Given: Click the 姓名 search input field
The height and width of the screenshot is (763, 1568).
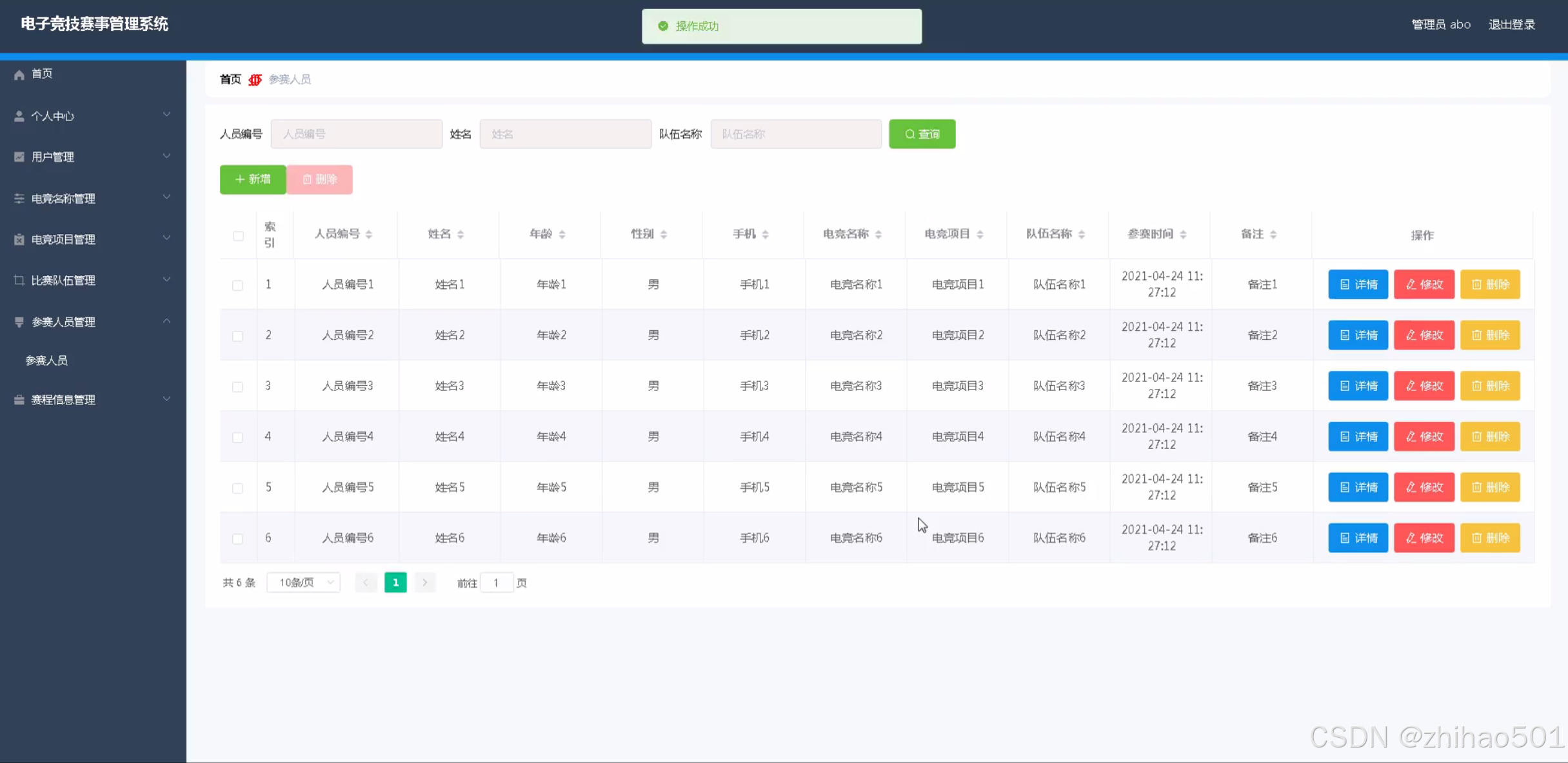Looking at the screenshot, I should click(565, 134).
